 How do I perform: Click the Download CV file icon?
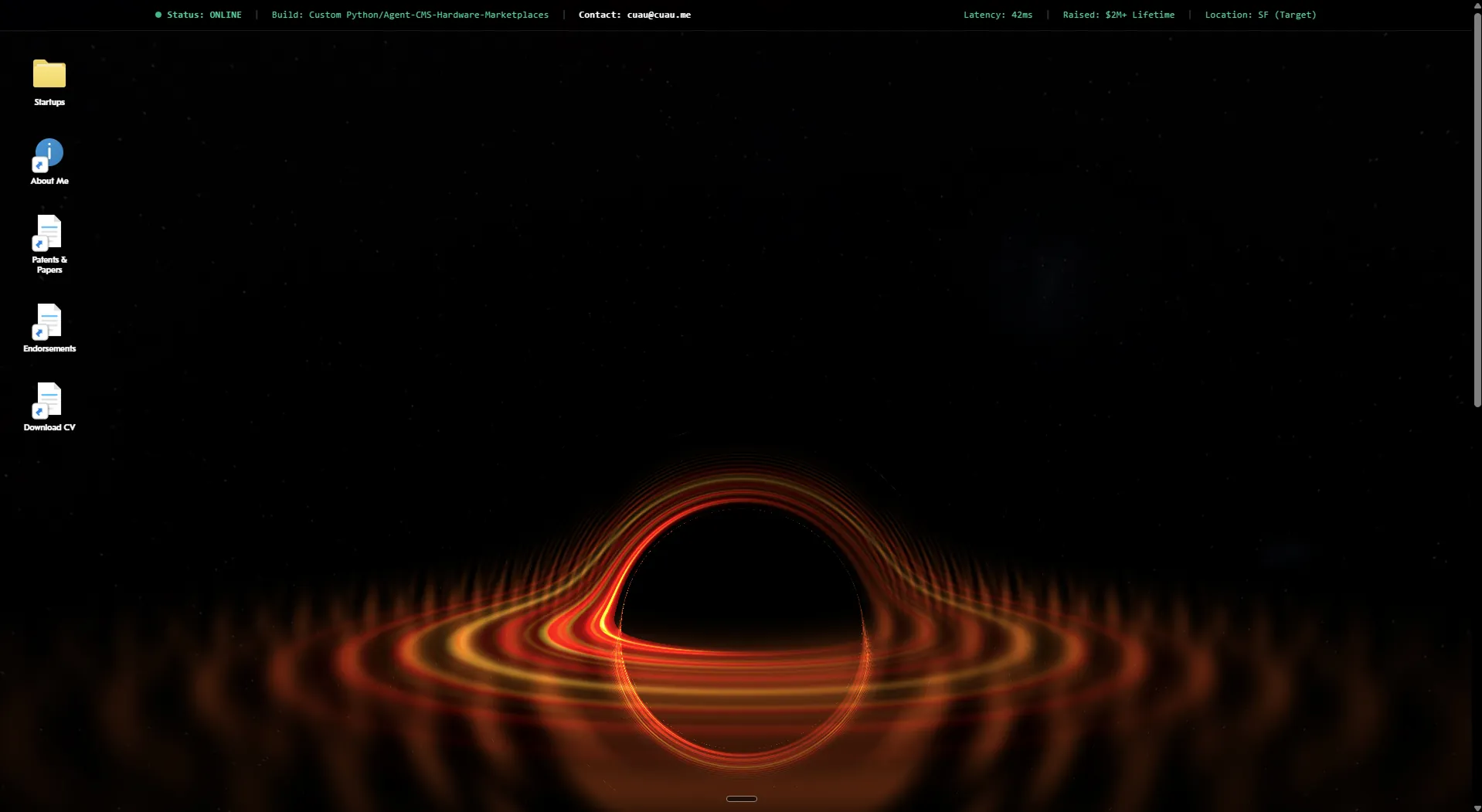(47, 402)
